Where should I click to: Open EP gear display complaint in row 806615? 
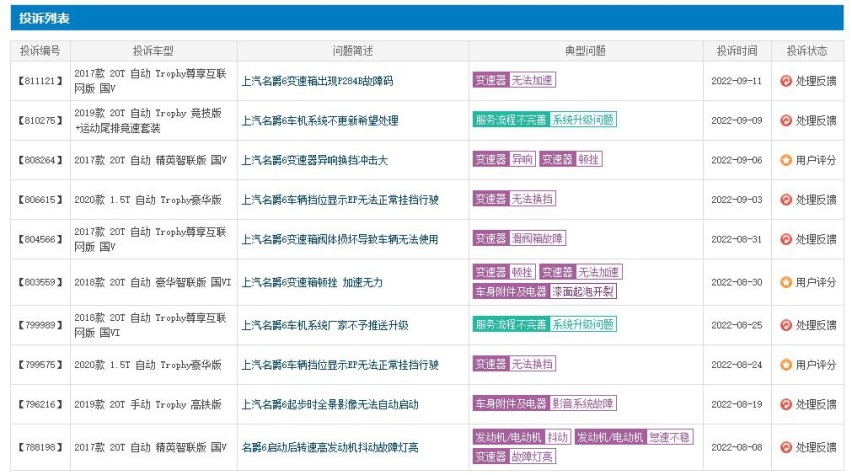pyautogui.click(x=340, y=200)
